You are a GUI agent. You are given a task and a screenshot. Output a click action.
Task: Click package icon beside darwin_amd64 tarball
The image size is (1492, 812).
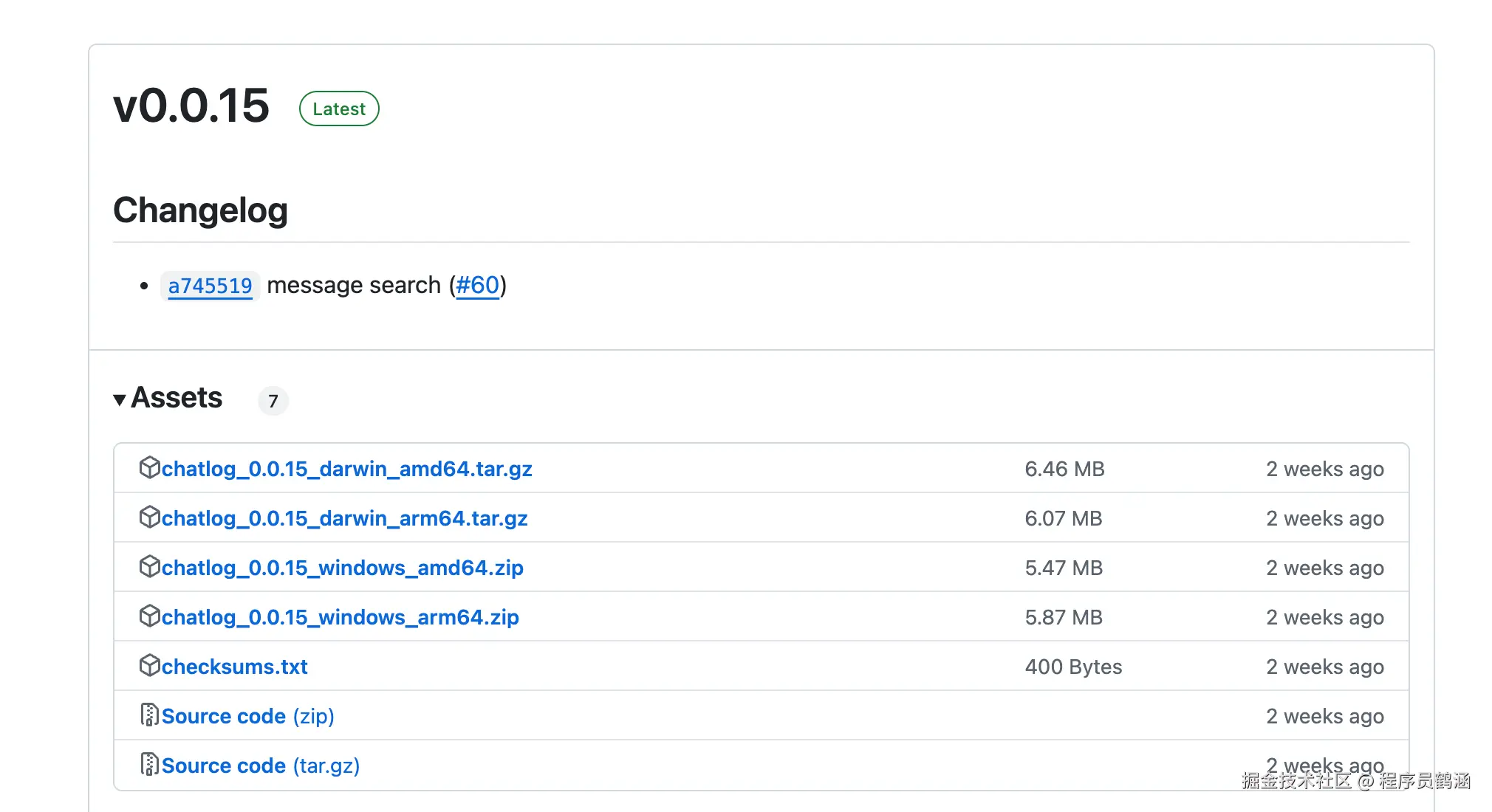149,468
